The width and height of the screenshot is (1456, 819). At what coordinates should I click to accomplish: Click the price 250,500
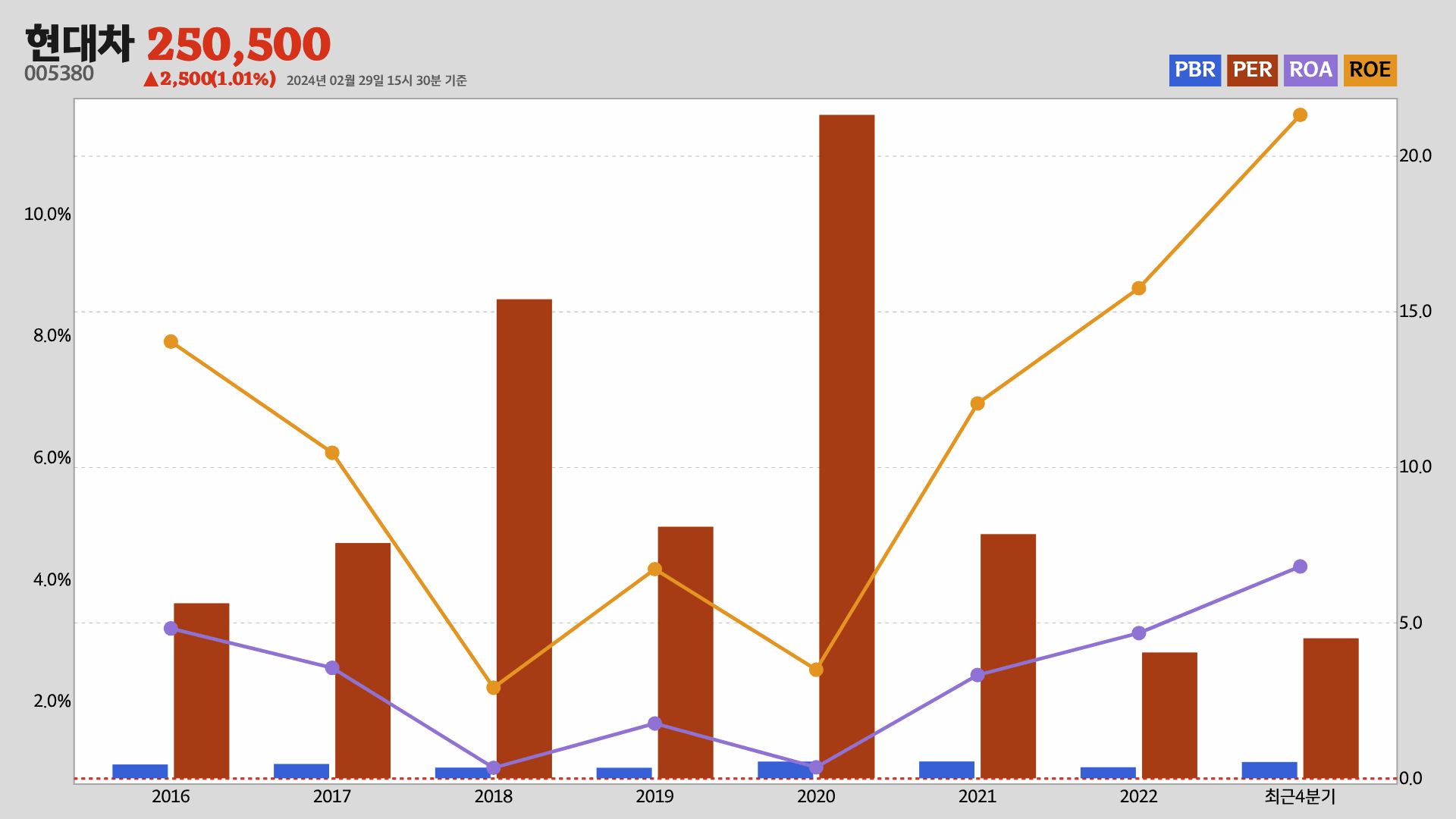[x=238, y=45]
